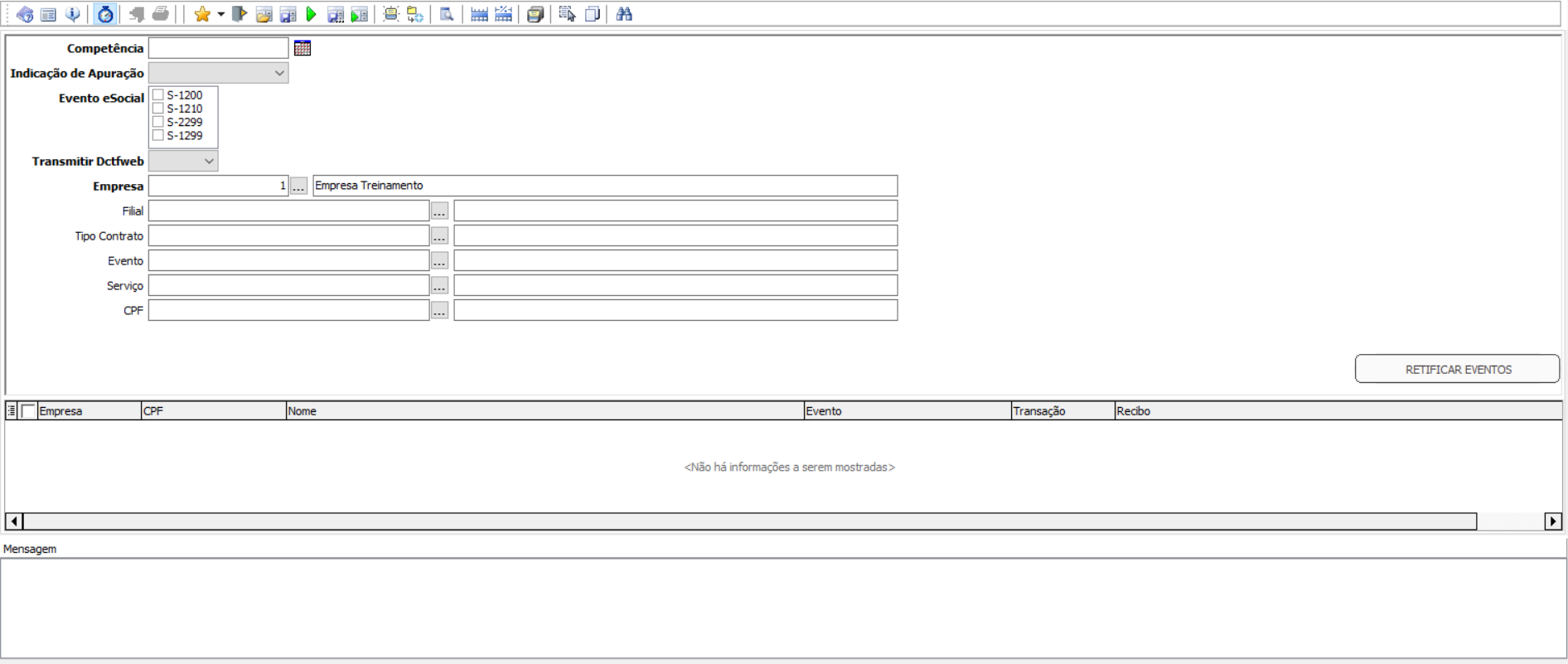Open the calendar picker beside Competência
Image resolution: width=1568 pixels, height=664 pixels.
(x=302, y=48)
